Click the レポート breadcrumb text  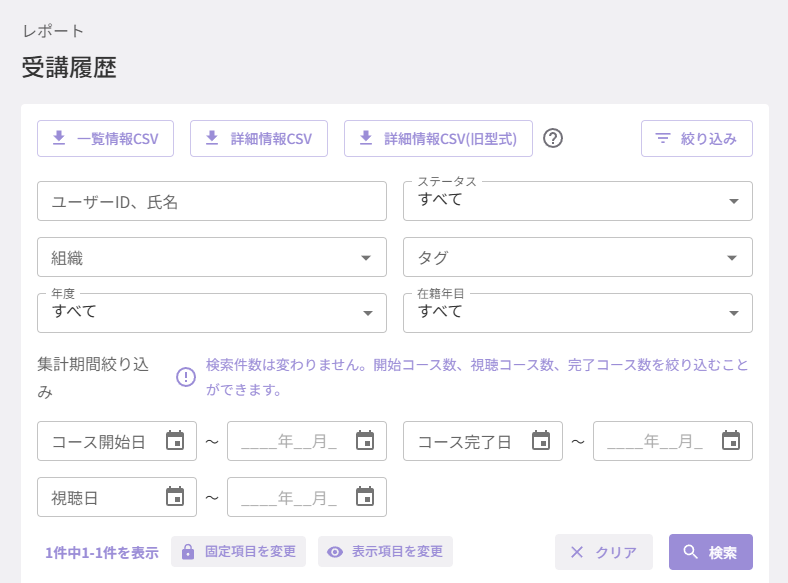(x=53, y=31)
